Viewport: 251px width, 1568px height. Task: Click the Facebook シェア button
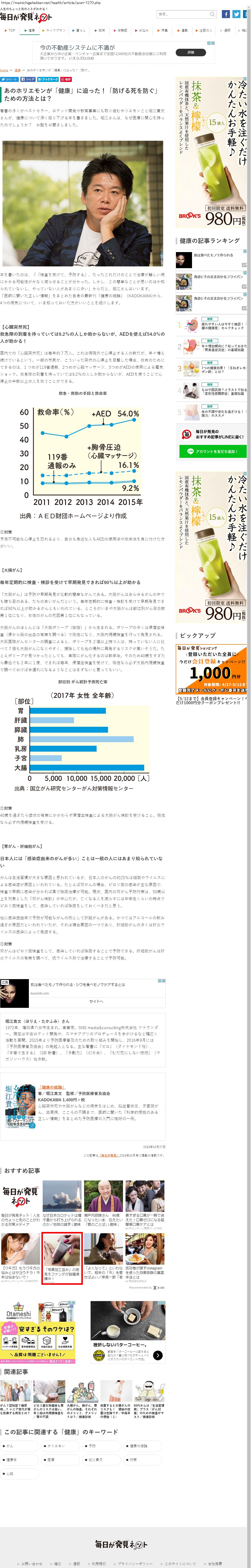tap(27, 79)
